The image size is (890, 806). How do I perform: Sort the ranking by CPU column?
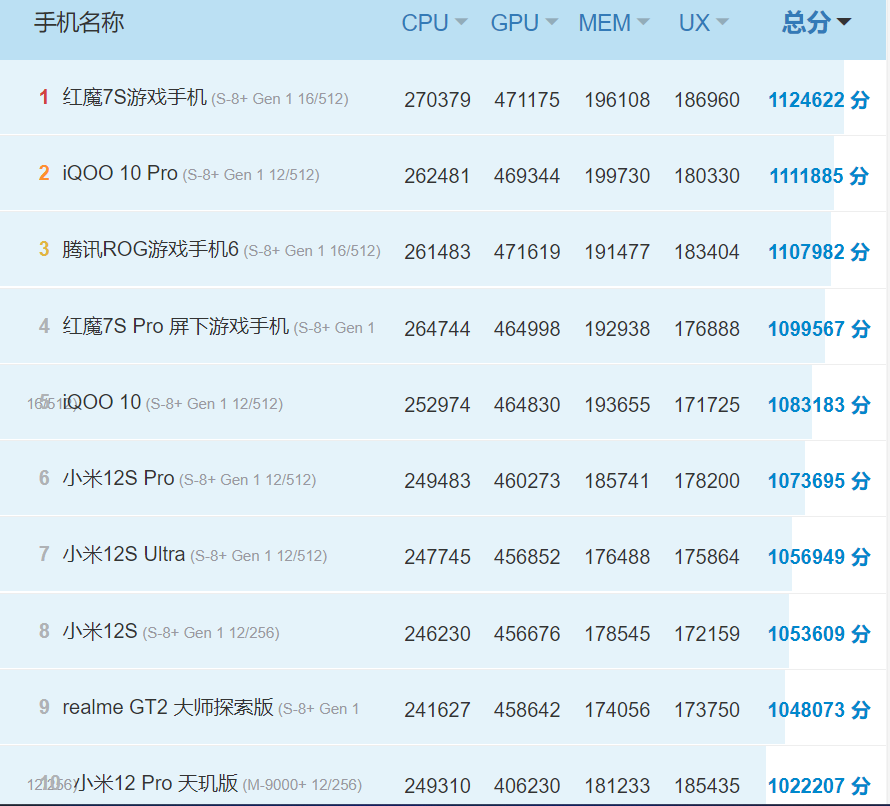point(434,23)
